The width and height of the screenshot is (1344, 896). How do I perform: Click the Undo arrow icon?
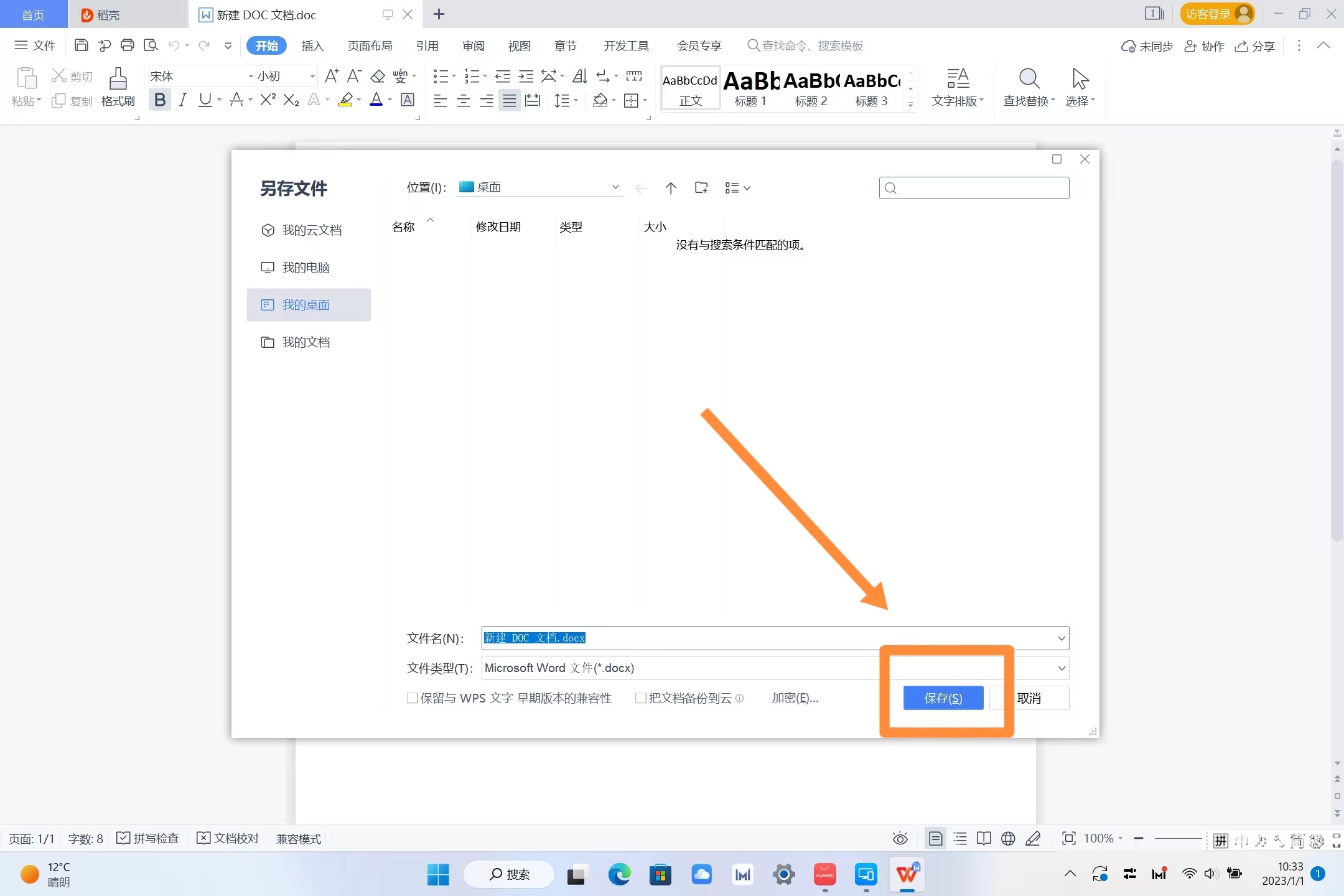point(174,45)
